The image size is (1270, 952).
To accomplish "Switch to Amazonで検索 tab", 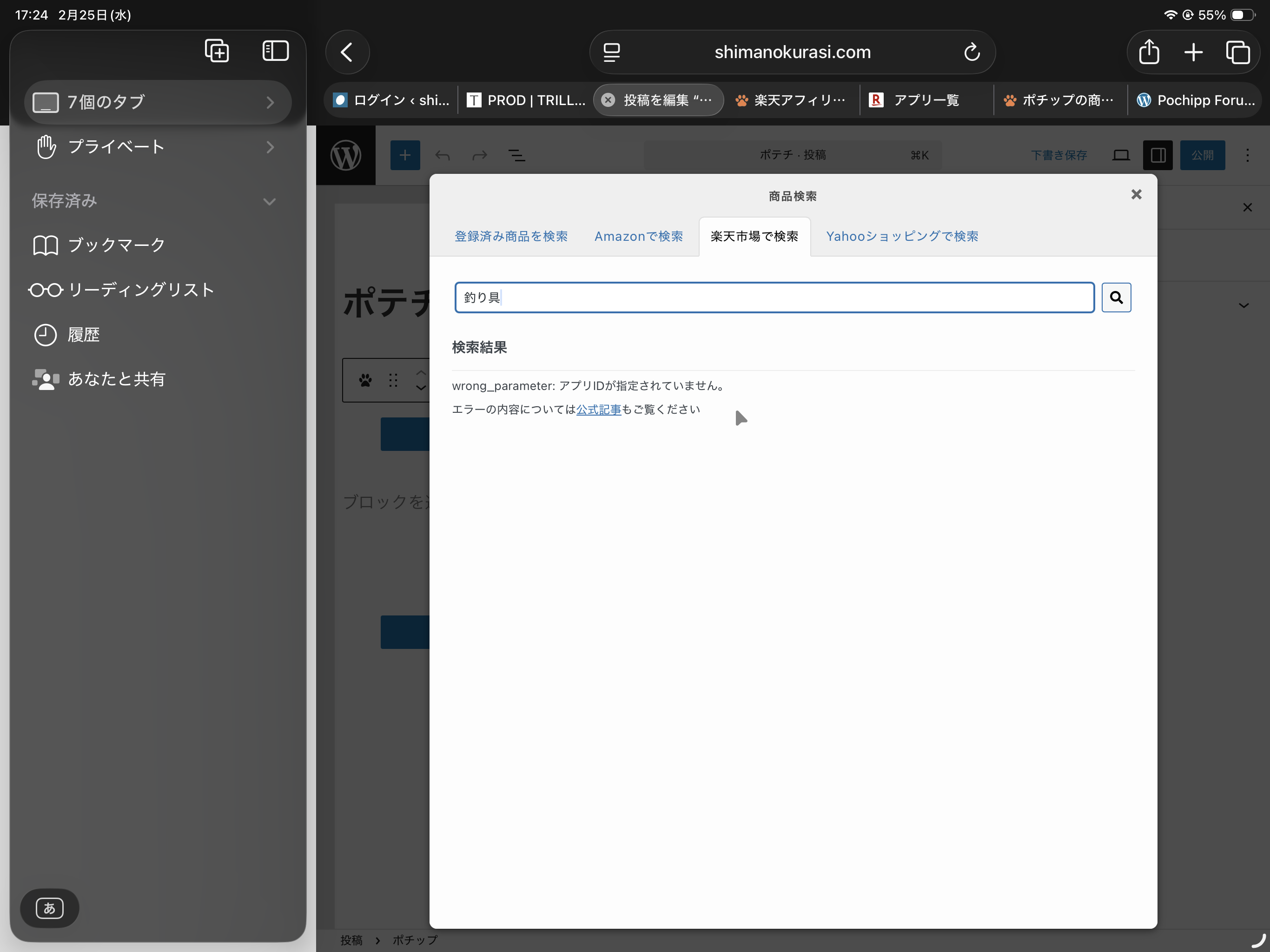I will (638, 236).
